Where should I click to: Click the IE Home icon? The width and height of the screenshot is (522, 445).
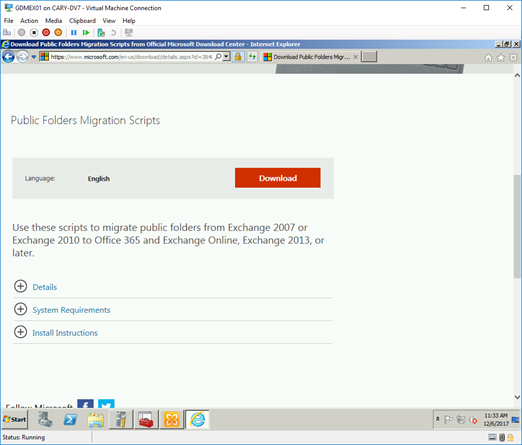coord(488,58)
